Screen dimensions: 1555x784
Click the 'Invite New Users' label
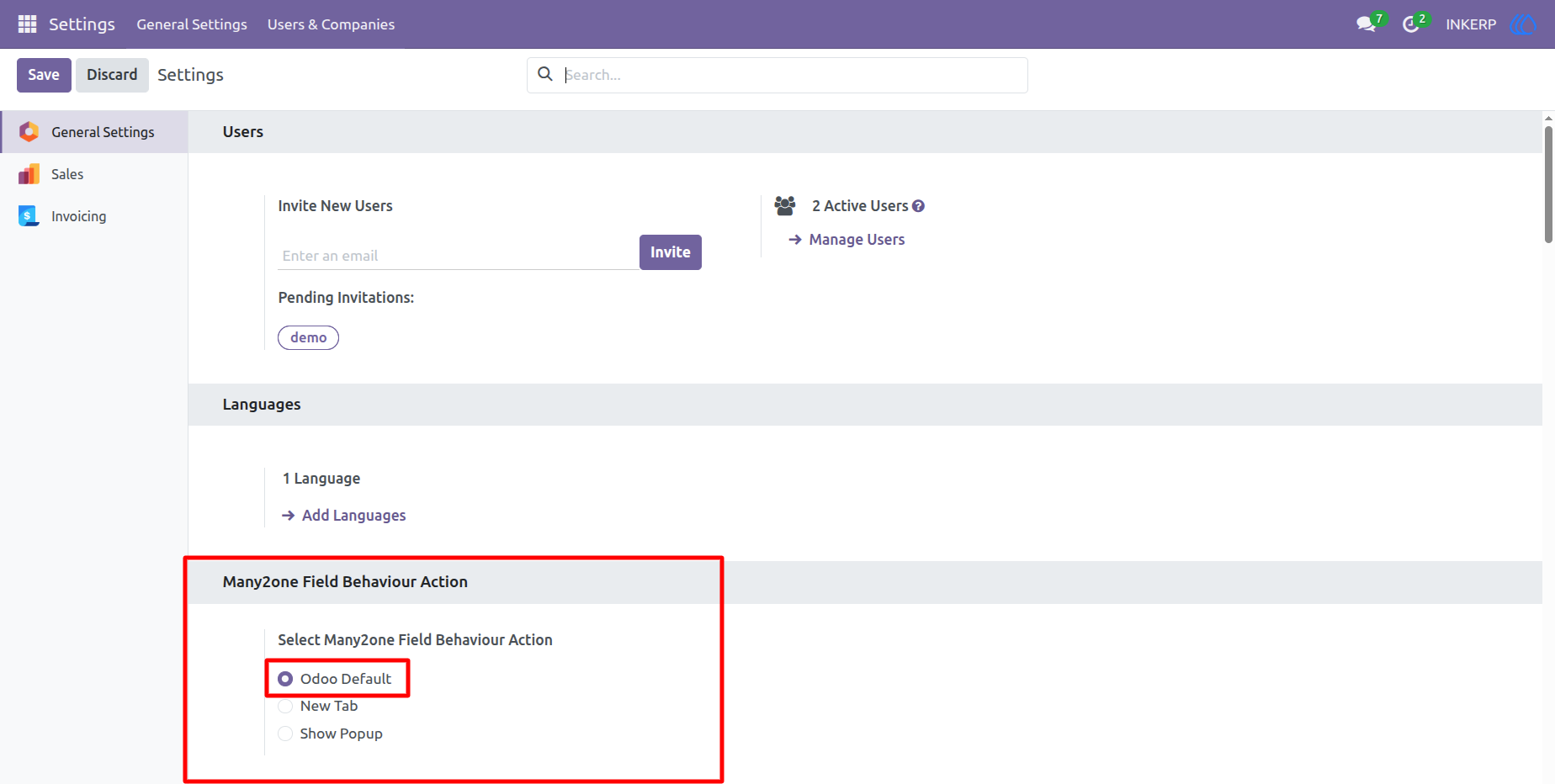coord(335,206)
